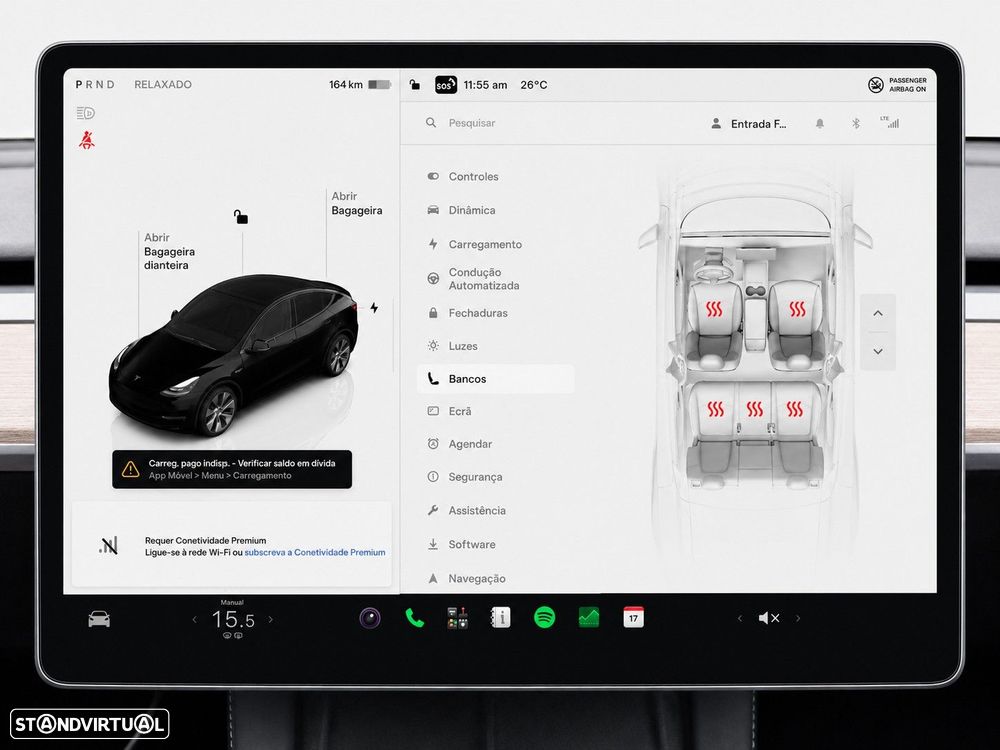Open the owner's manual info app
1000x750 pixels.
(x=501, y=617)
